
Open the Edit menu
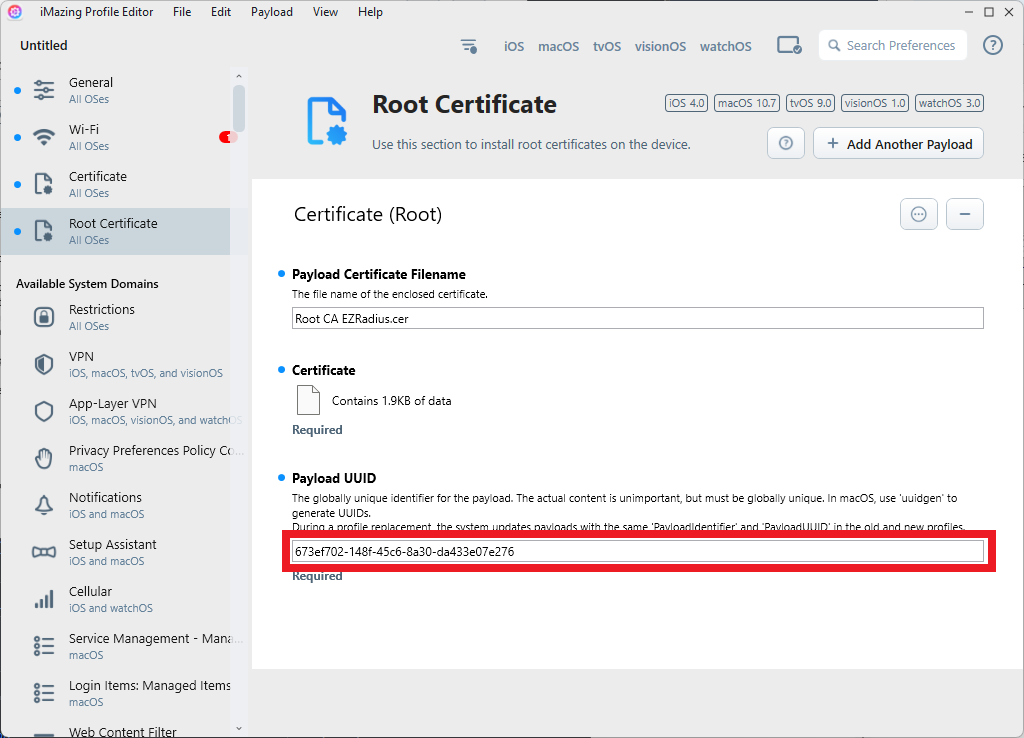221,12
